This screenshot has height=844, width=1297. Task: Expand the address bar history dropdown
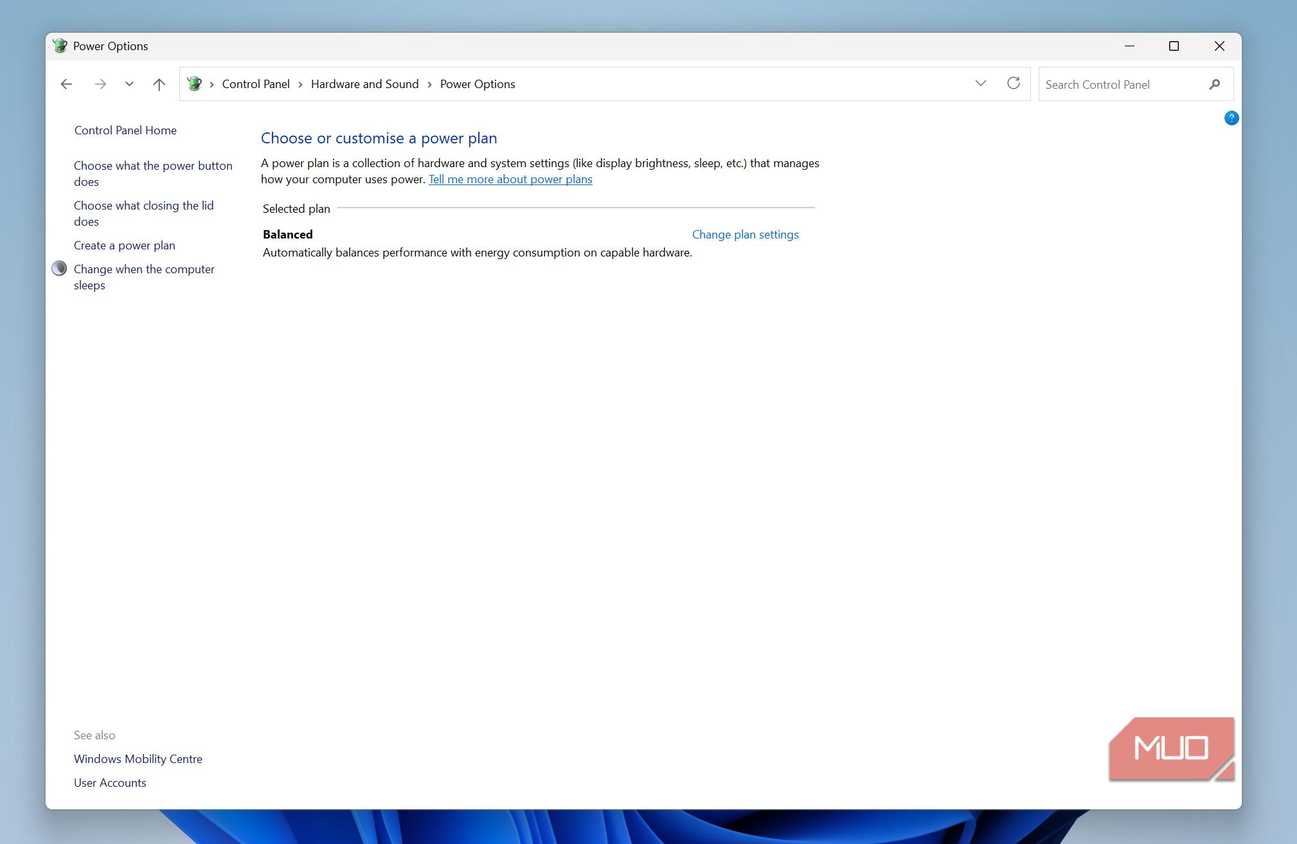point(980,83)
